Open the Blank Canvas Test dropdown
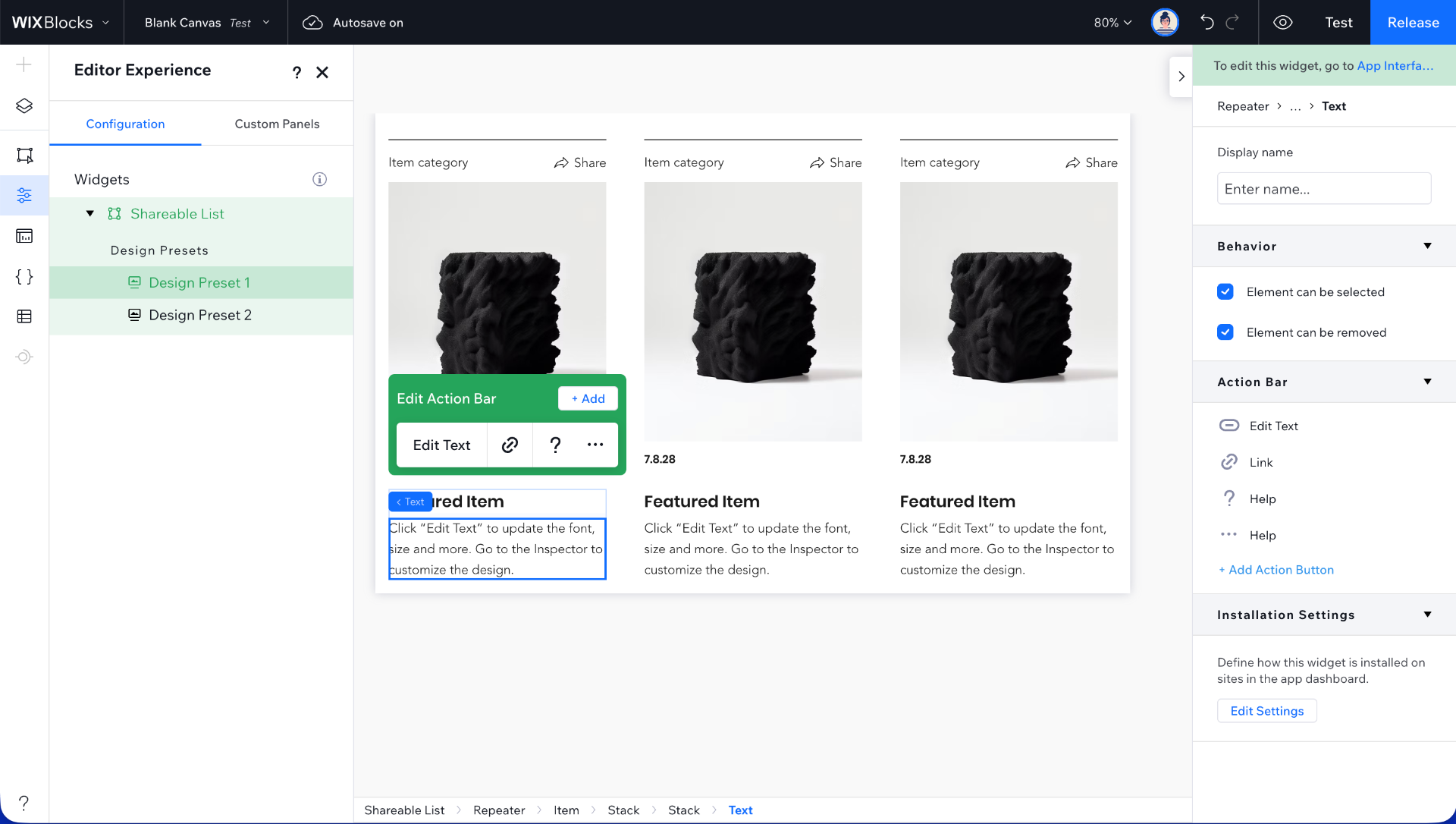The width and height of the screenshot is (1456, 824). click(207, 23)
